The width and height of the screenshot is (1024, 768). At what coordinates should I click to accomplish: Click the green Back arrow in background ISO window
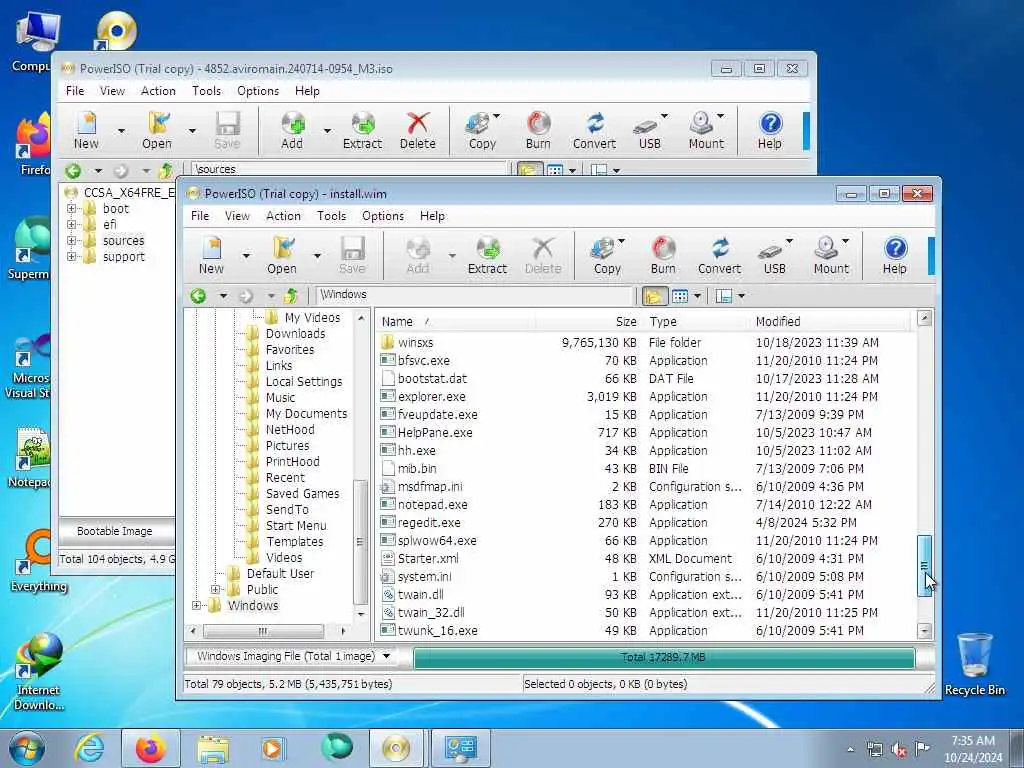[x=73, y=171]
